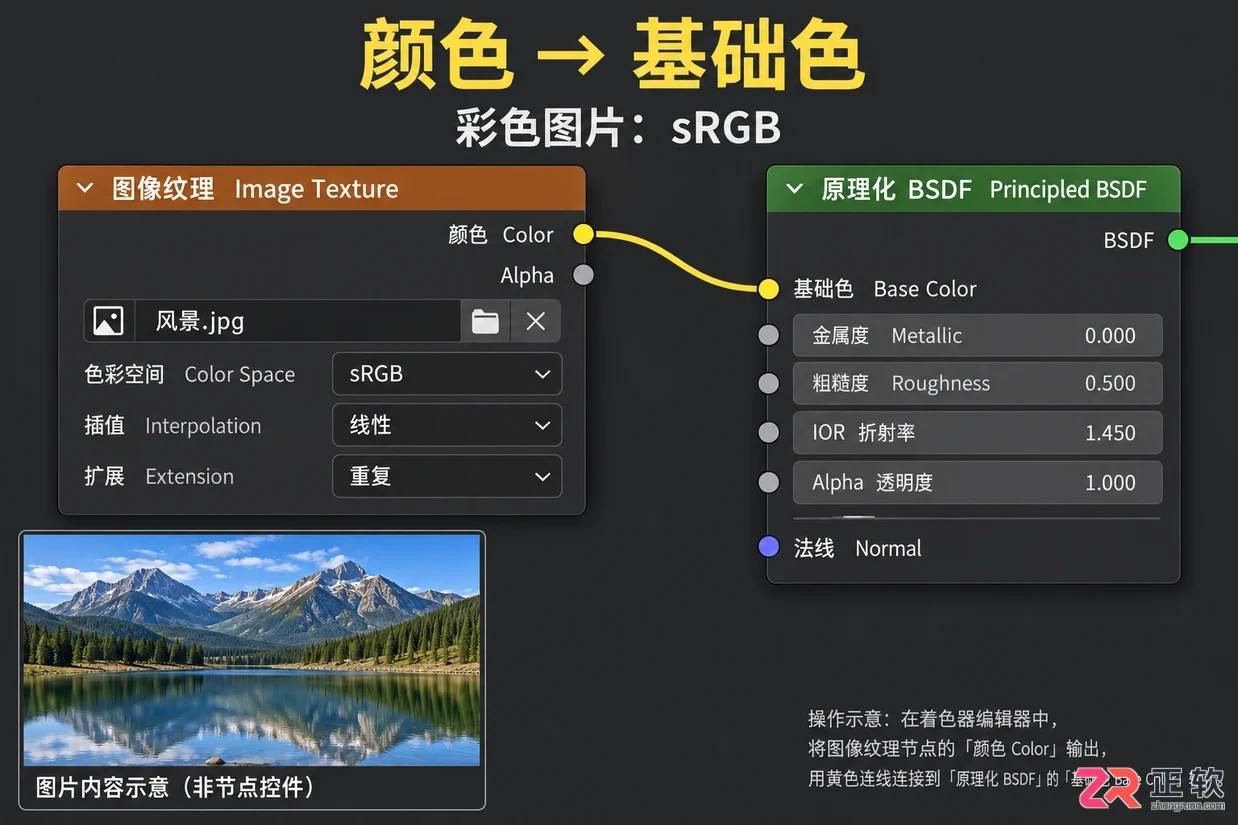Click the landscape image preview thumbnail
The height and width of the screenshot is (825, 1238).
coord(252,650)
